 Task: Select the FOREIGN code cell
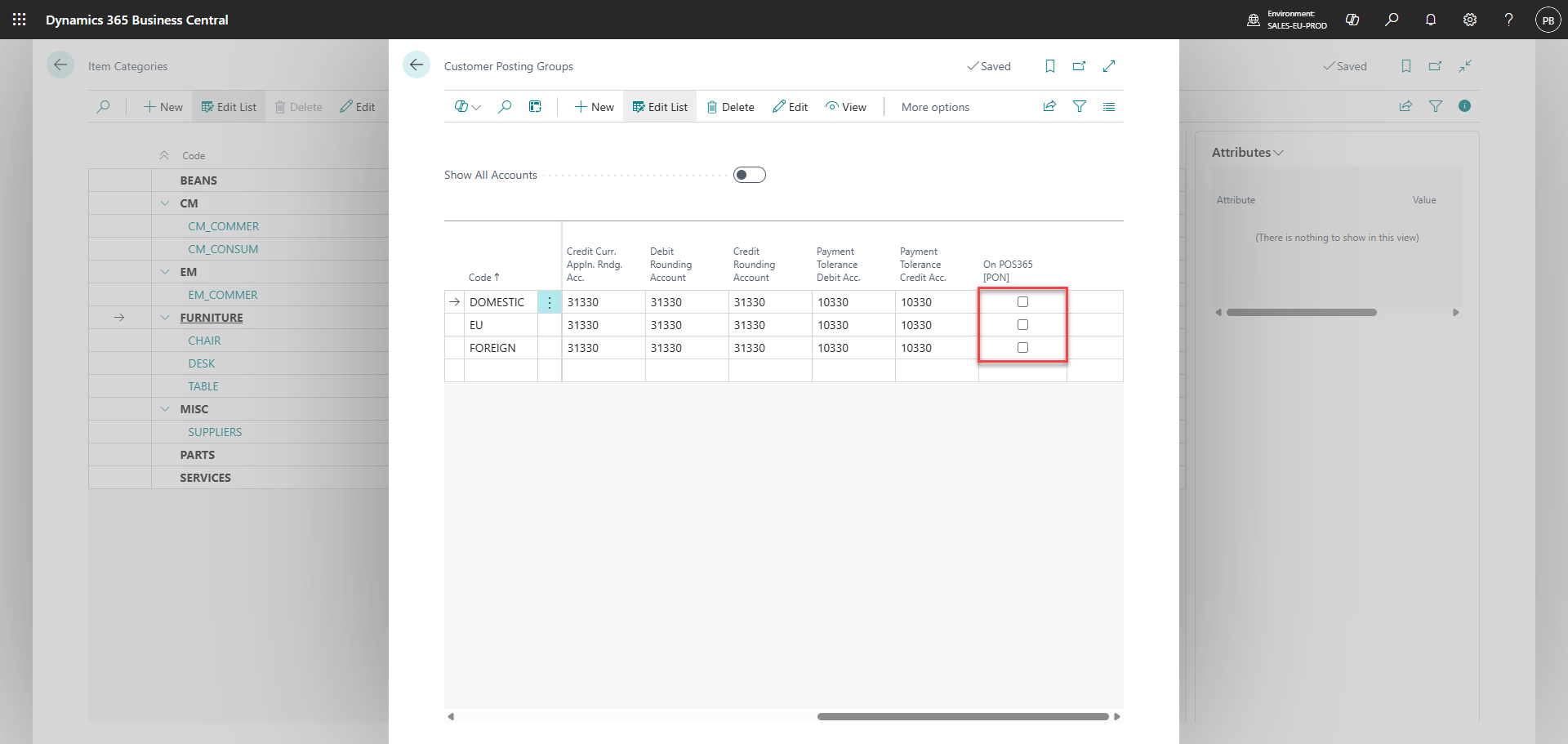point(501,348)
